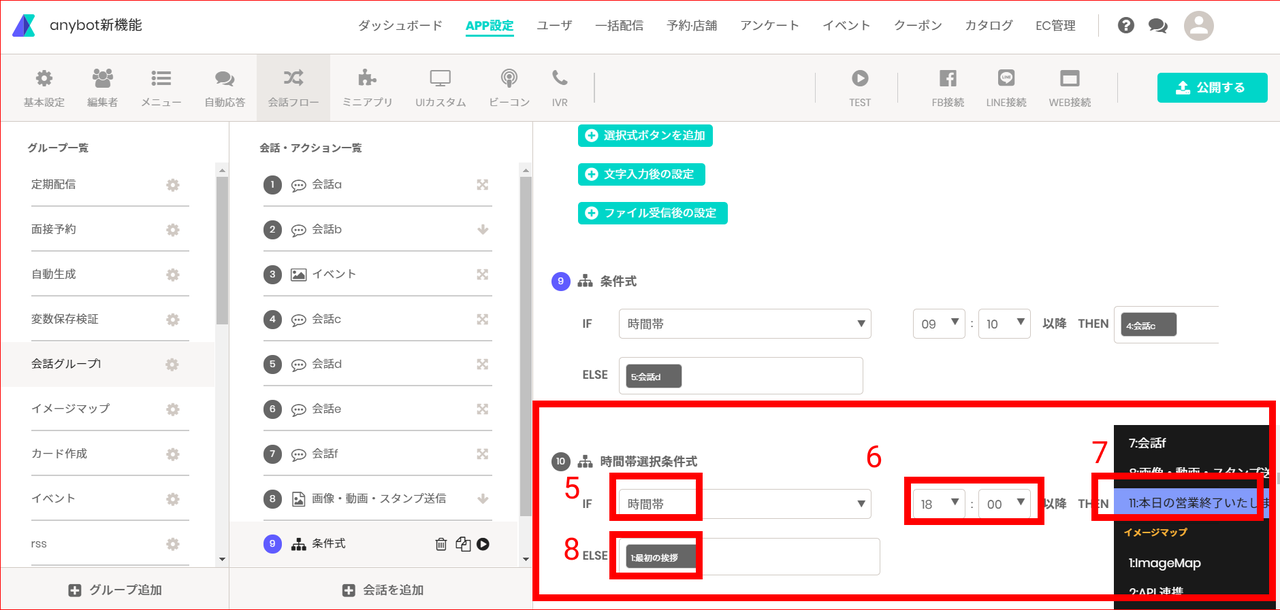This screenshot has height=610, width=1280.
Task: Click the help question mark icon
Action: click(x=1126, y=25)
